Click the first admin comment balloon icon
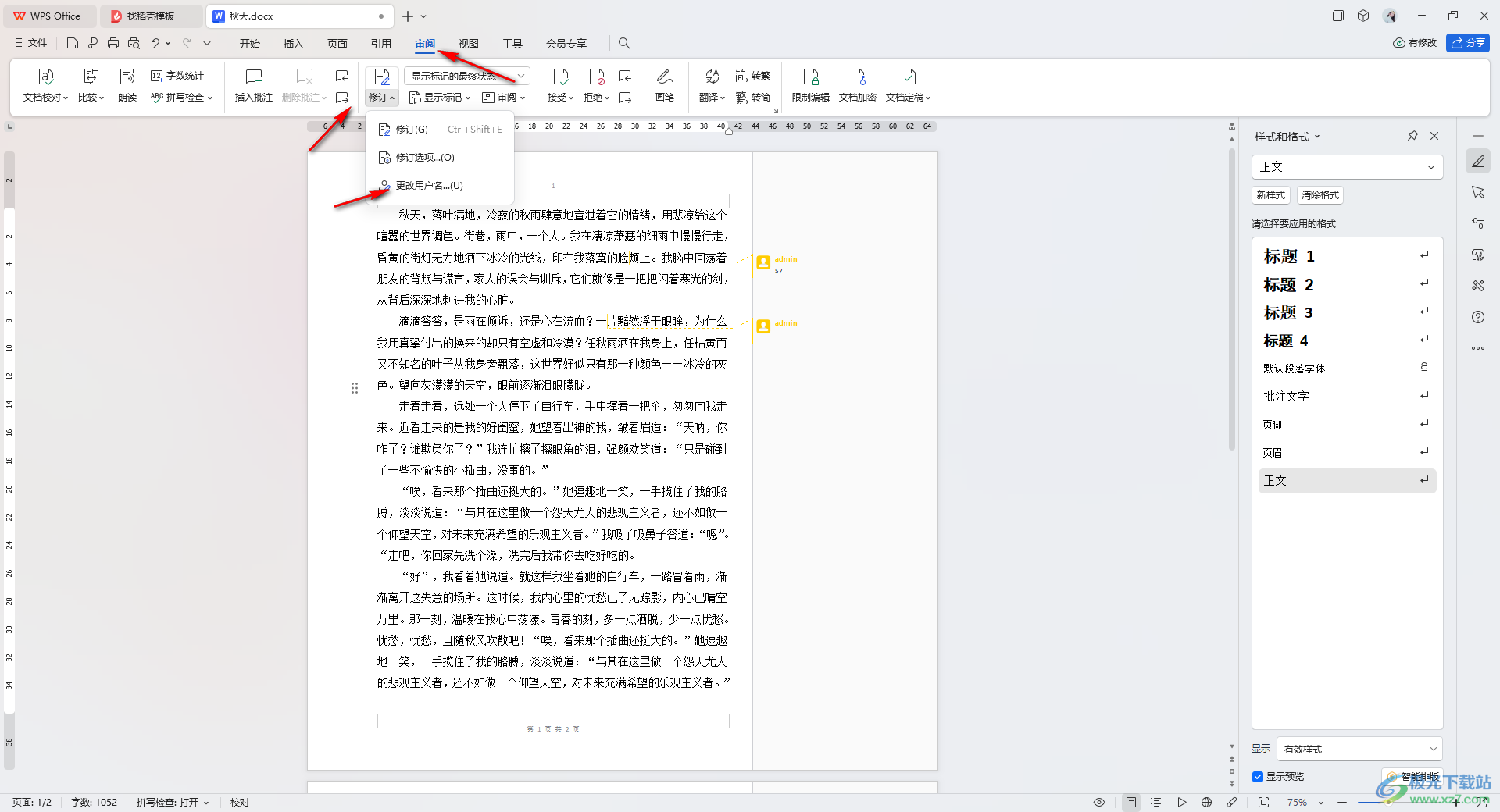Viewport: 1500px width, 812px height. 763,263
